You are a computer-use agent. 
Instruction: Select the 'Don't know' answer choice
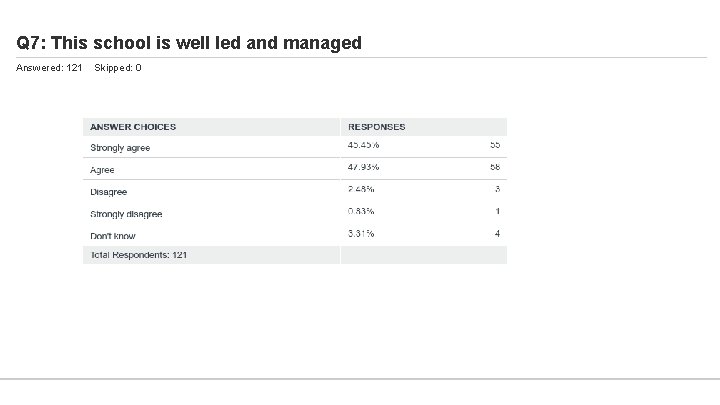pyautogui.click(x=112, y=235)
